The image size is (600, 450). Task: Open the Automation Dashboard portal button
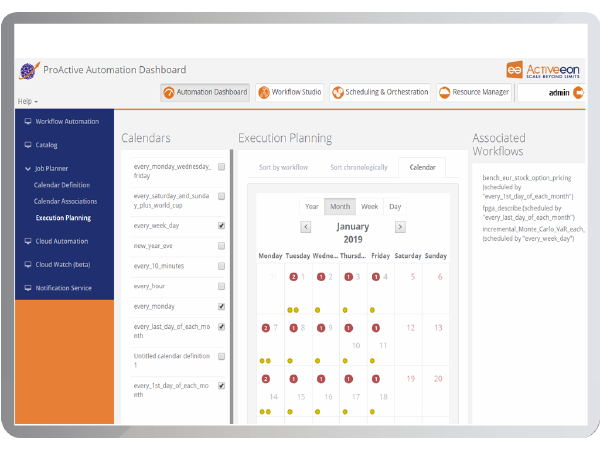point(205,92)
